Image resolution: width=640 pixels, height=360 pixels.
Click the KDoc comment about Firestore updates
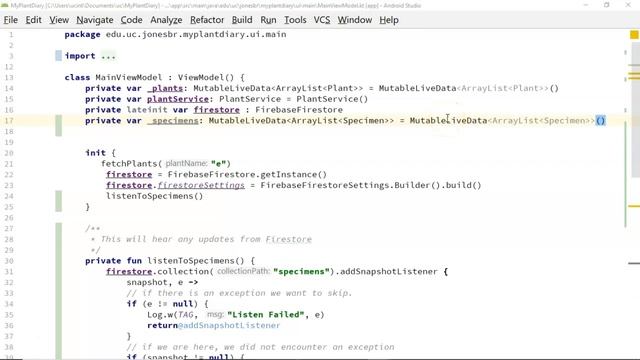[206, 240]
